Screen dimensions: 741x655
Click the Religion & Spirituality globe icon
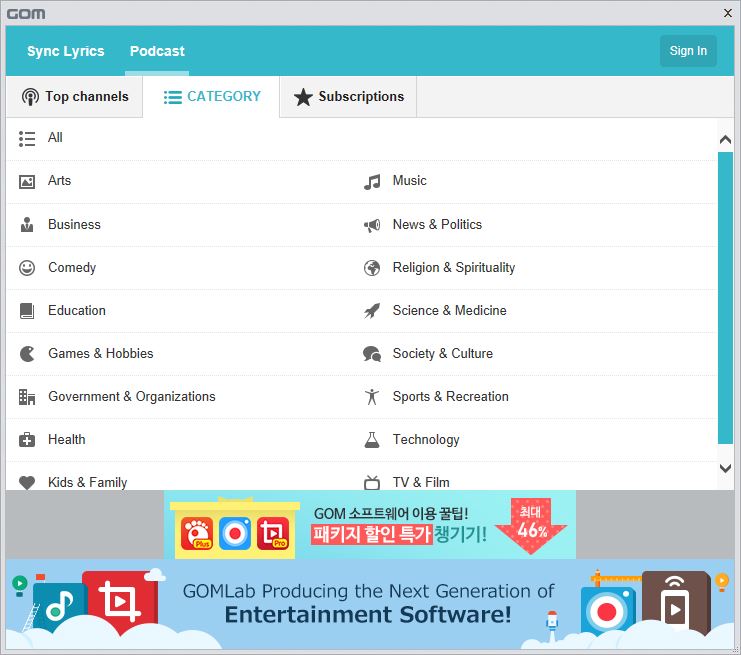(x=372, y=268)
